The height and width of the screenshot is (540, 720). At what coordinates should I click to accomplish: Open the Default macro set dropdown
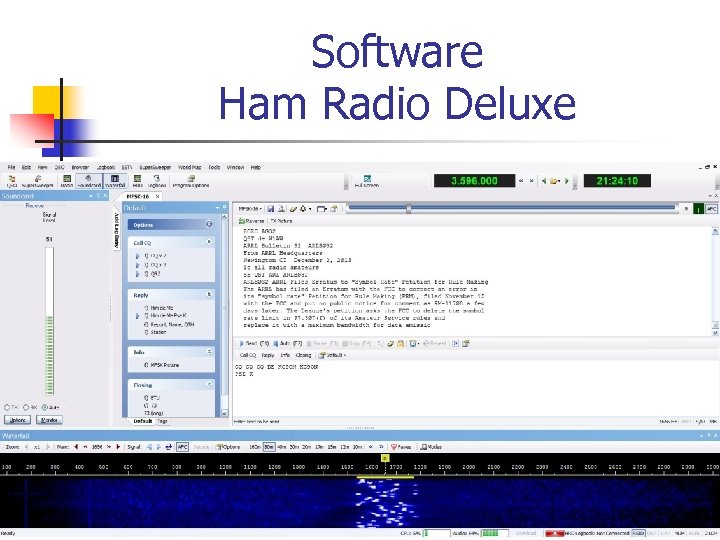point(332,355)
